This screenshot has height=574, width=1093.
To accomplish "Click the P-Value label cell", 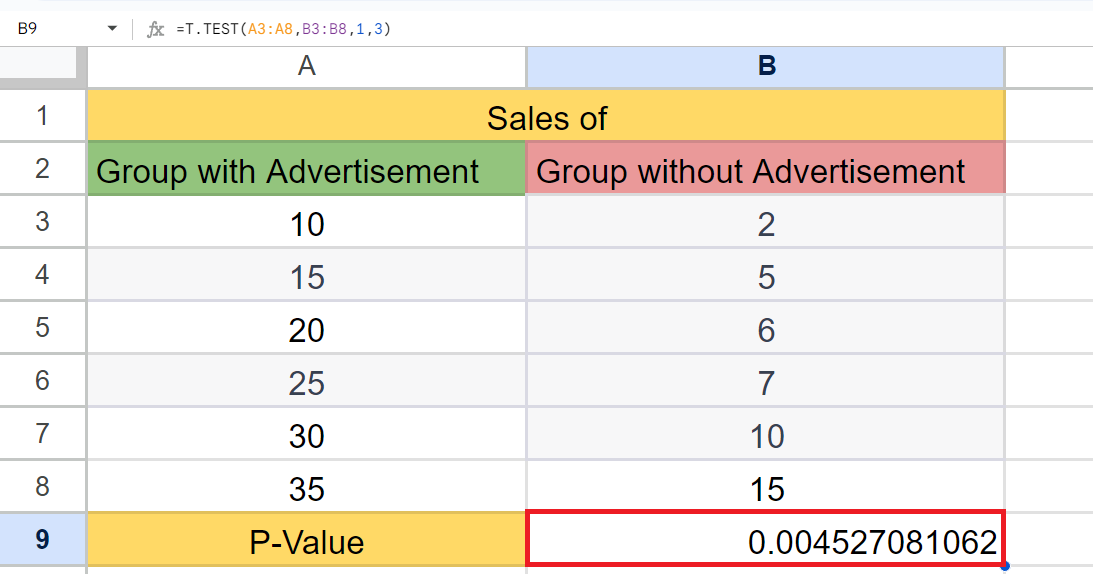I will tap(307, 539).
